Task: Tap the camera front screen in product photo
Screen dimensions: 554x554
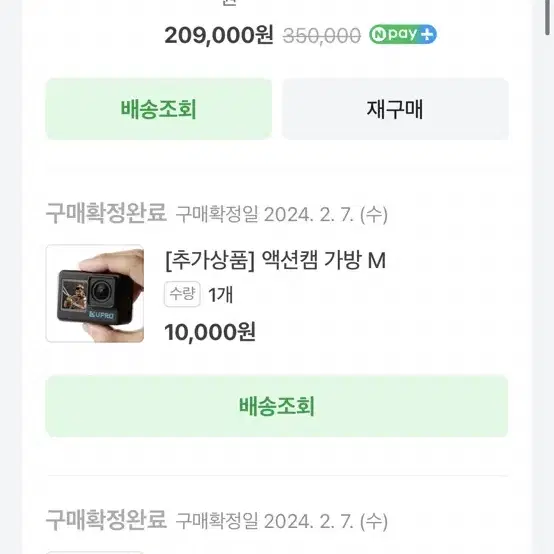Action: click(74, 295)
